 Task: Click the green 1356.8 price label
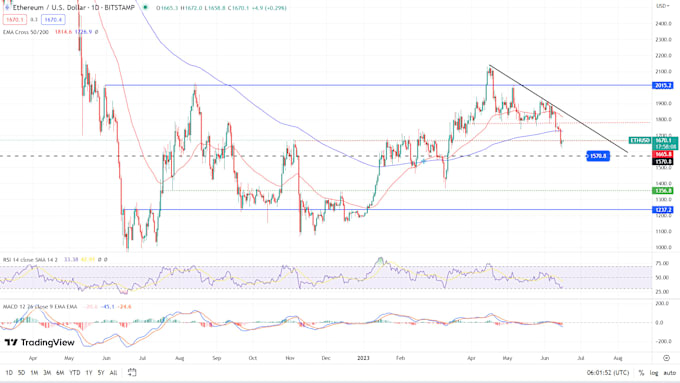[x=663, y=191]
